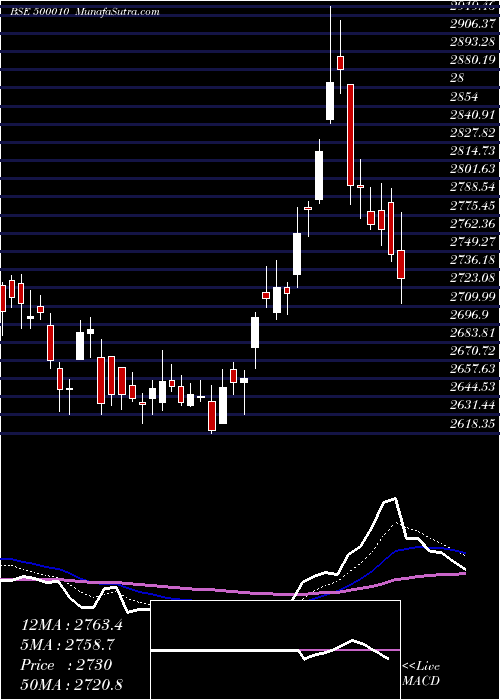Select the 2840.91 price axis label
The width and height of the screenshot is (500, 700).
pyautogui.click(x=473, y=114)
